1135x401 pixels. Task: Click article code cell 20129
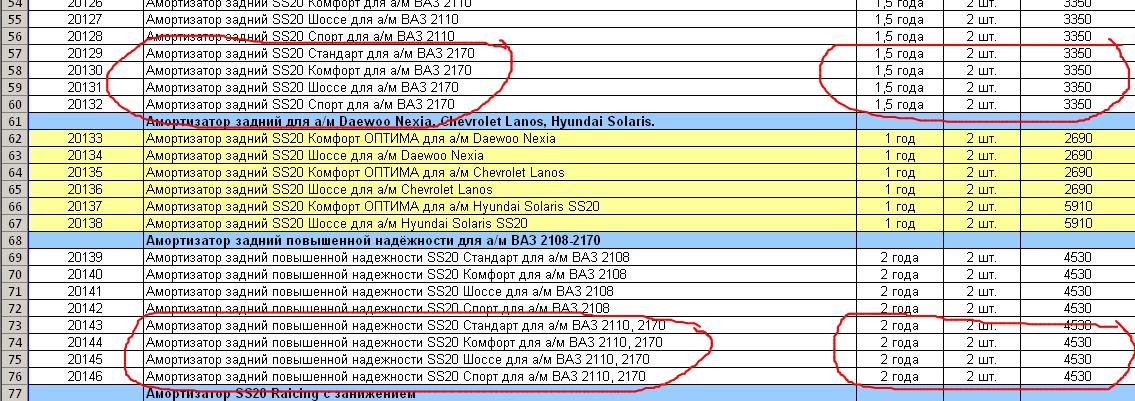click(x=85, y=54)
